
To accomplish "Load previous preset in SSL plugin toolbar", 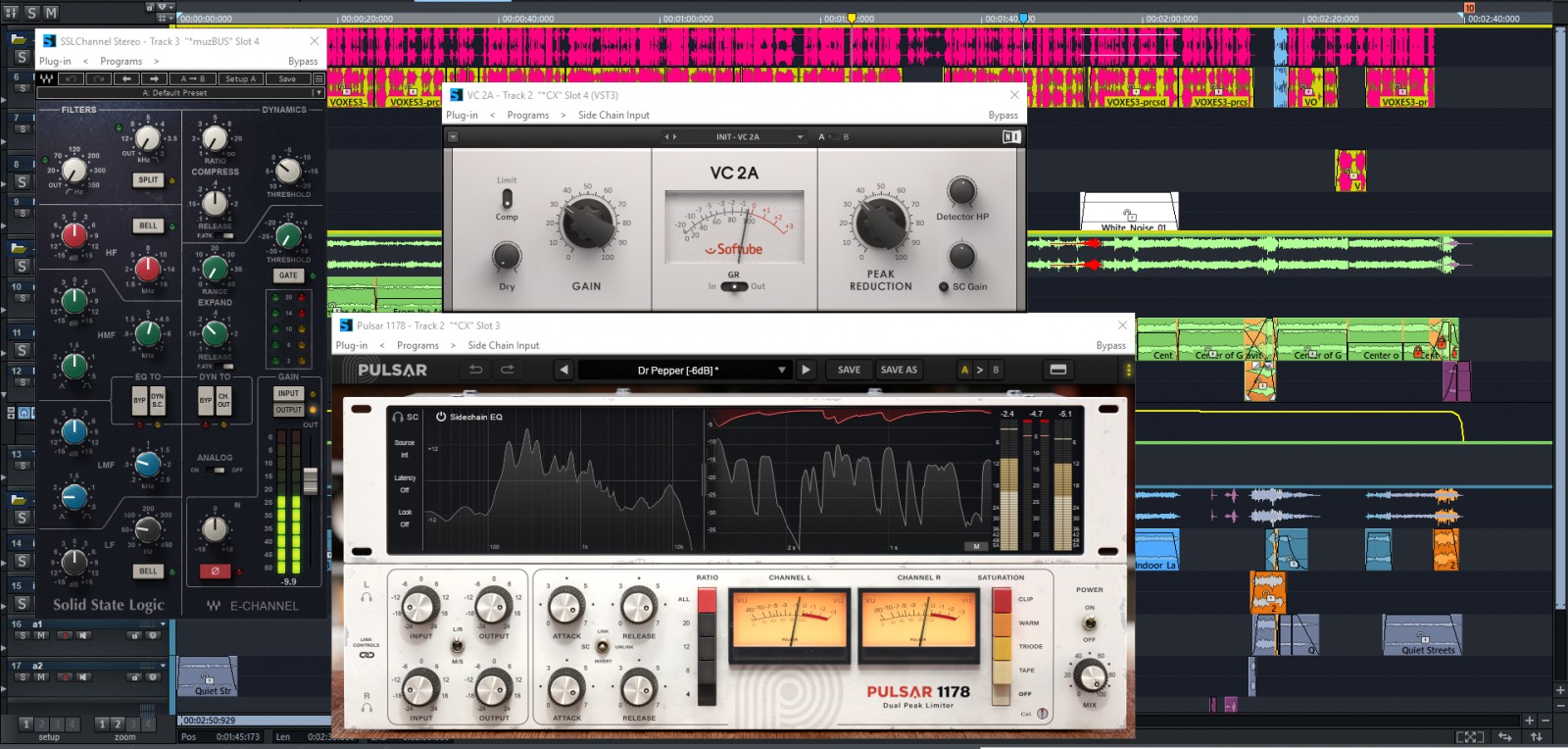I will (126, 78).
